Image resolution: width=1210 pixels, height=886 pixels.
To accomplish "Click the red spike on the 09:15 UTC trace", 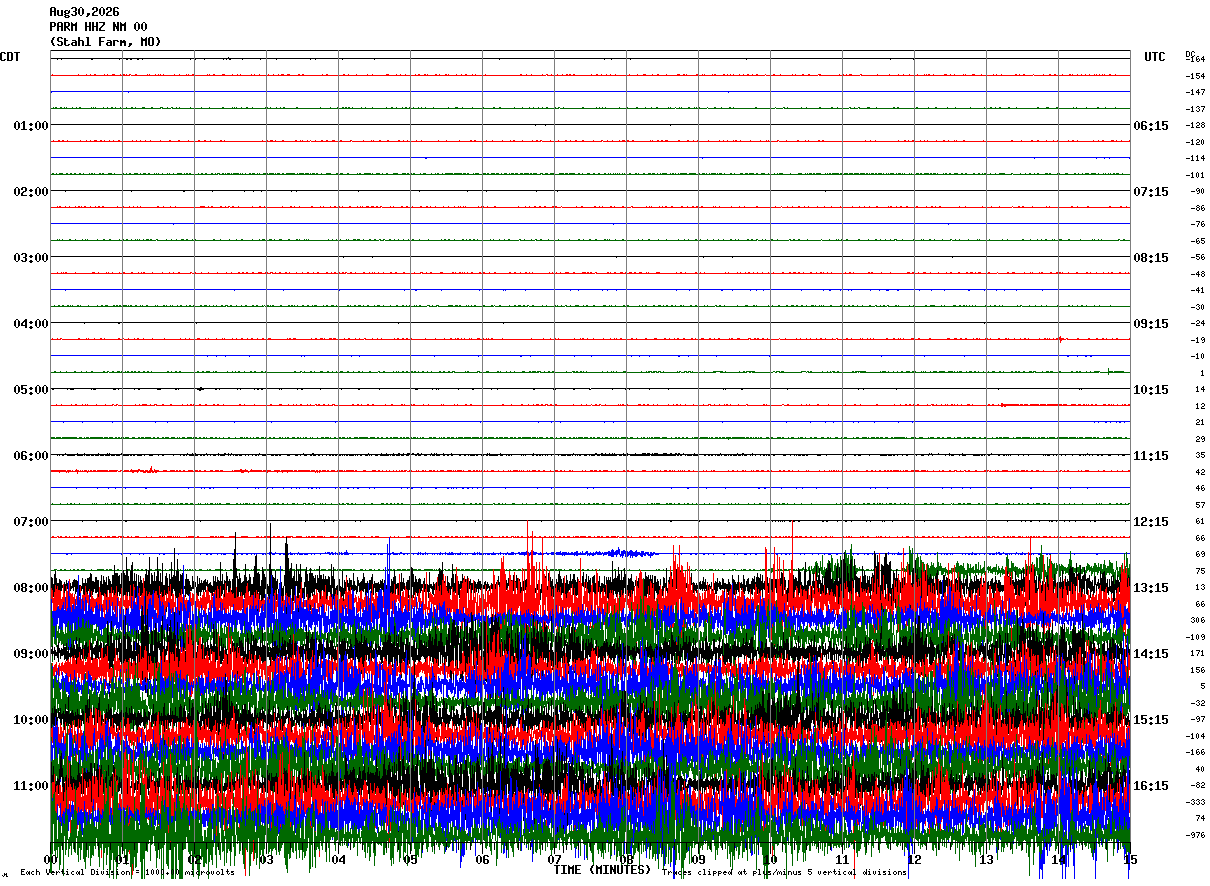I will coord(1060,339).
